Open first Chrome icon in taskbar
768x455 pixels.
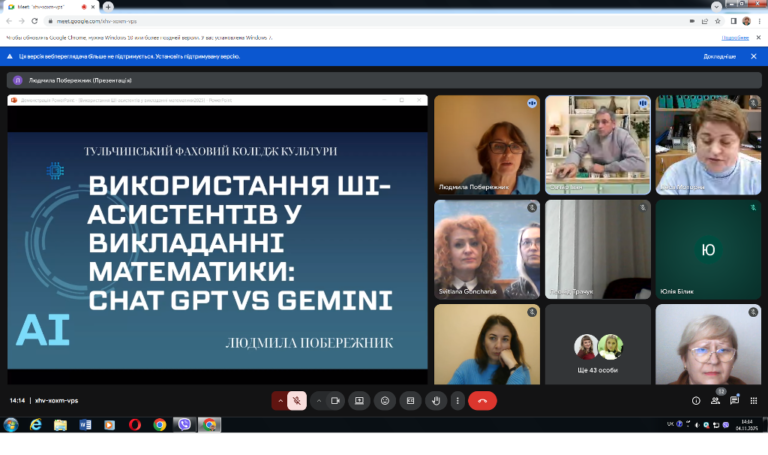pyautogui.click(x=160, y=425)
